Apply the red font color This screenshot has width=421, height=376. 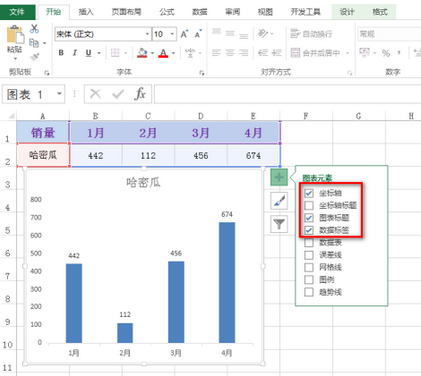click(163, 53)
